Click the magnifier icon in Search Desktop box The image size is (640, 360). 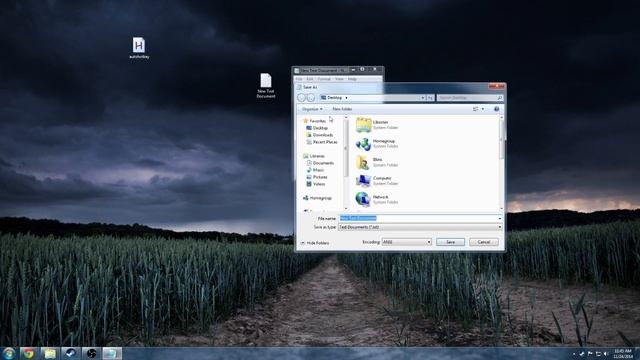[x=499, y=98]
